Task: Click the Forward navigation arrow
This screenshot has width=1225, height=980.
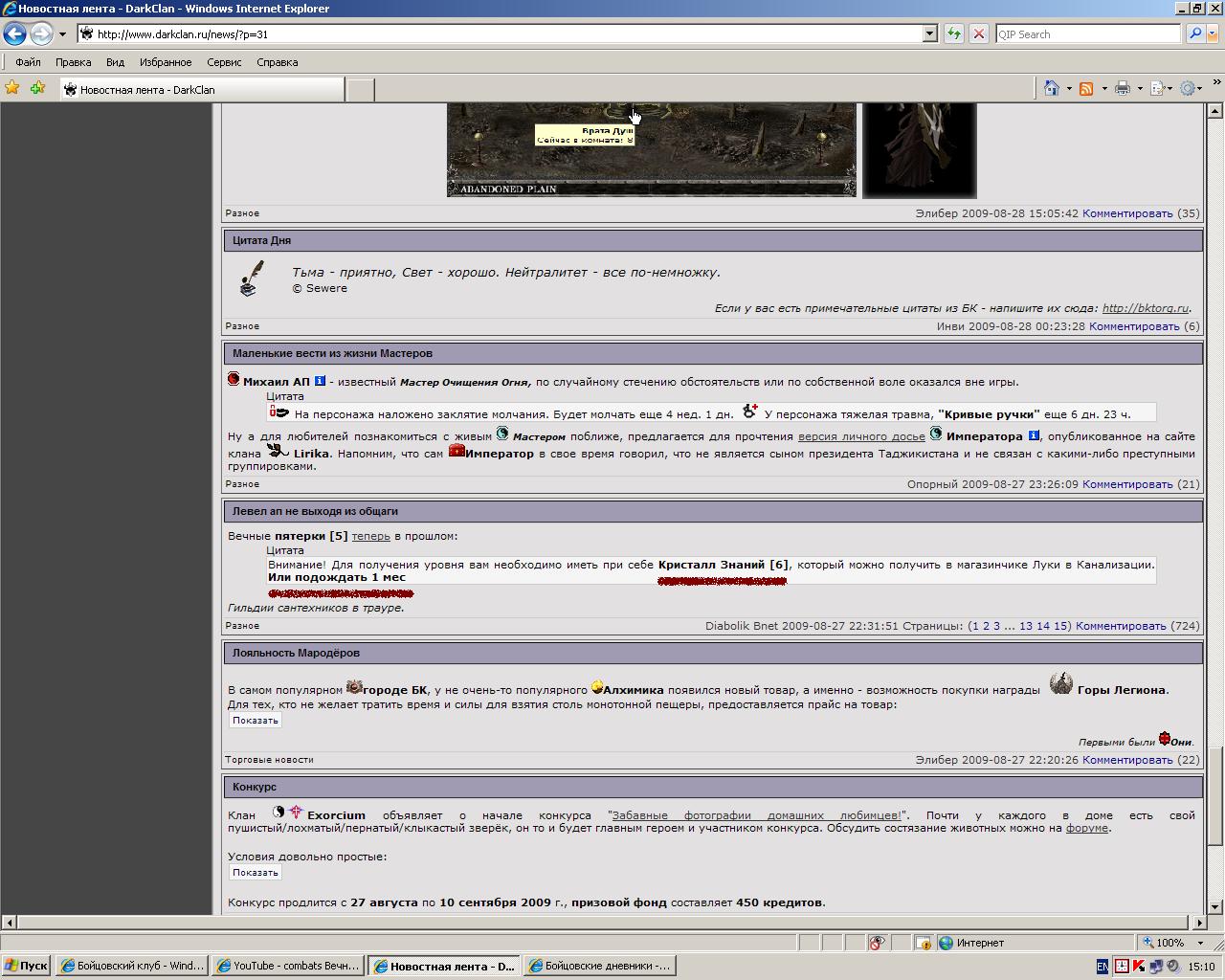Action: 41,33
